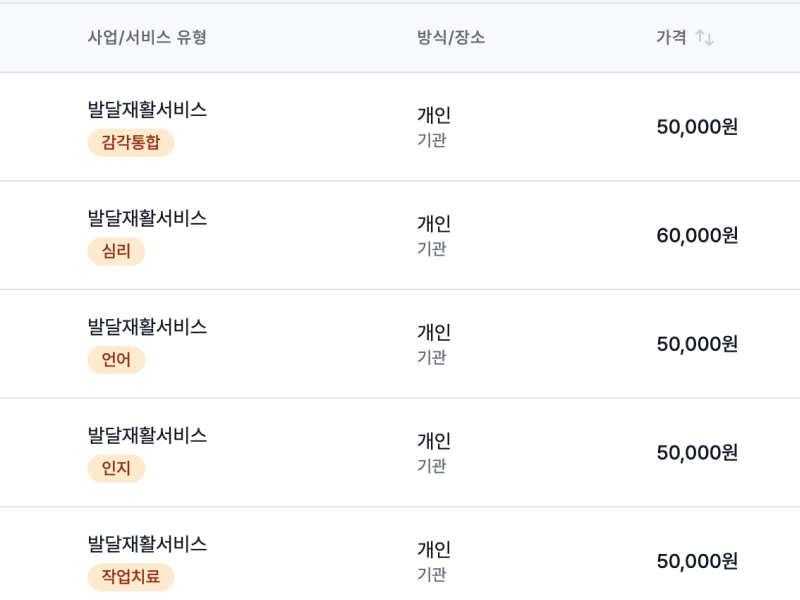
Task: Choose 개인 in the 심리 row
Action: (x=431, y=224)
